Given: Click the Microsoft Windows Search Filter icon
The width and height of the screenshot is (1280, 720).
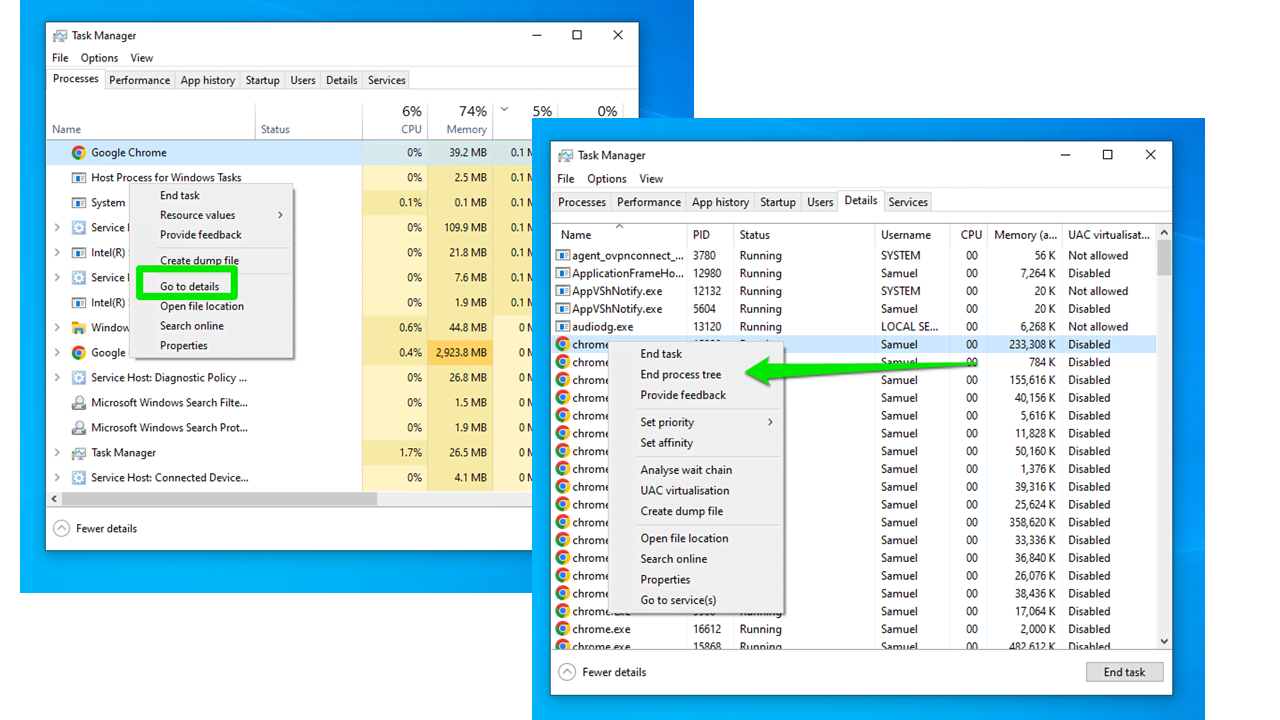Looking at the screenshot, I should click(x=78, y=403).
